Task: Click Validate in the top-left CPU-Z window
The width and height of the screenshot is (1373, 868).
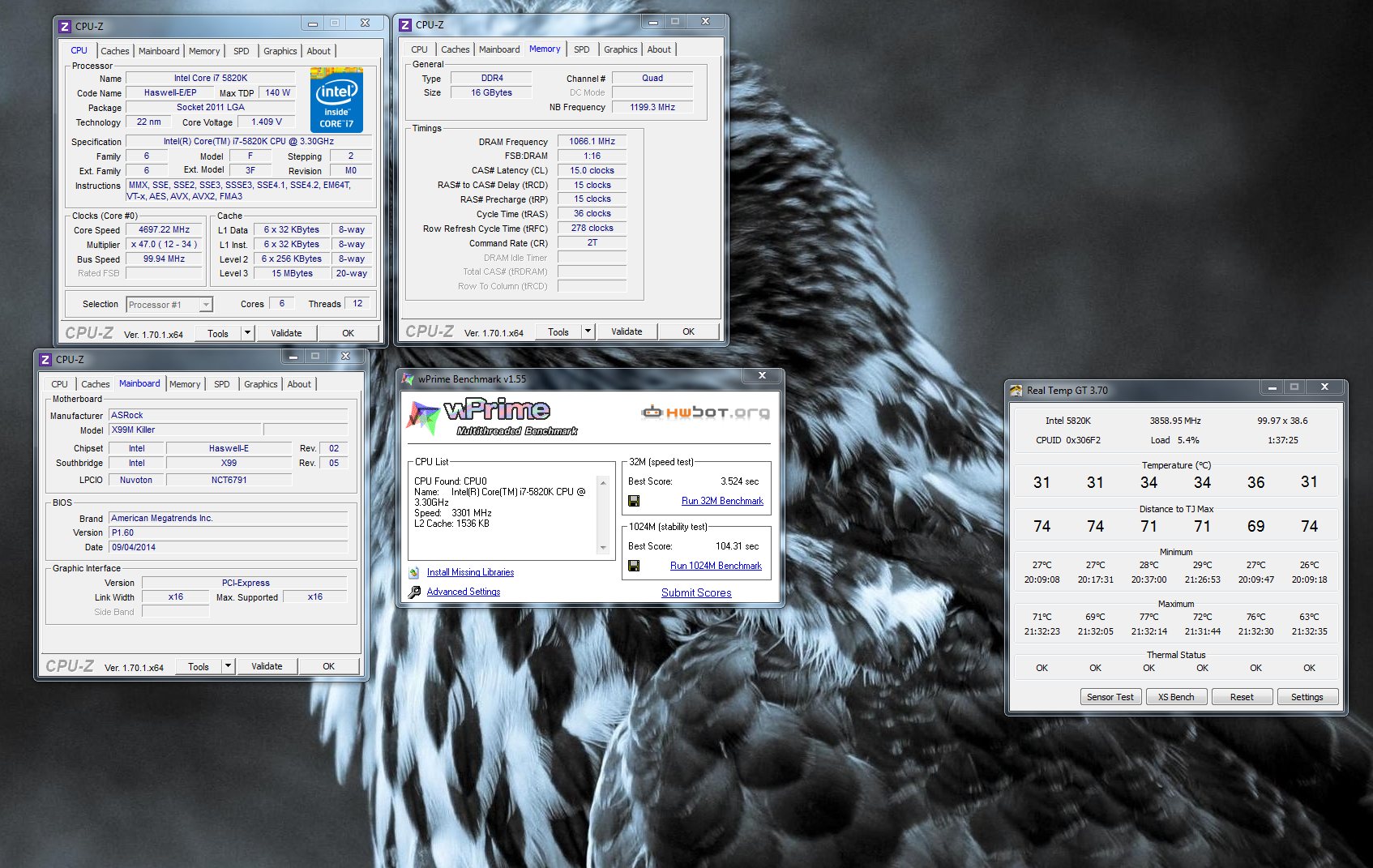Action: point(286,333)
